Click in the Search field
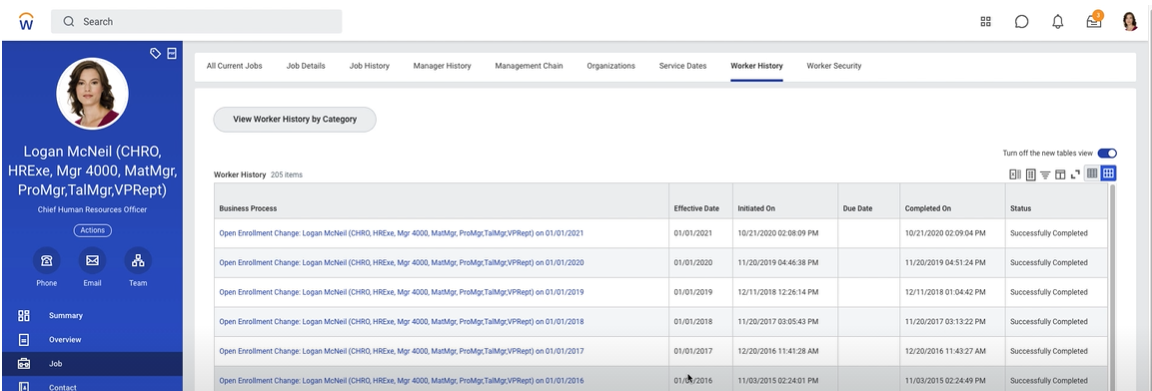 [x=196, y=21]
